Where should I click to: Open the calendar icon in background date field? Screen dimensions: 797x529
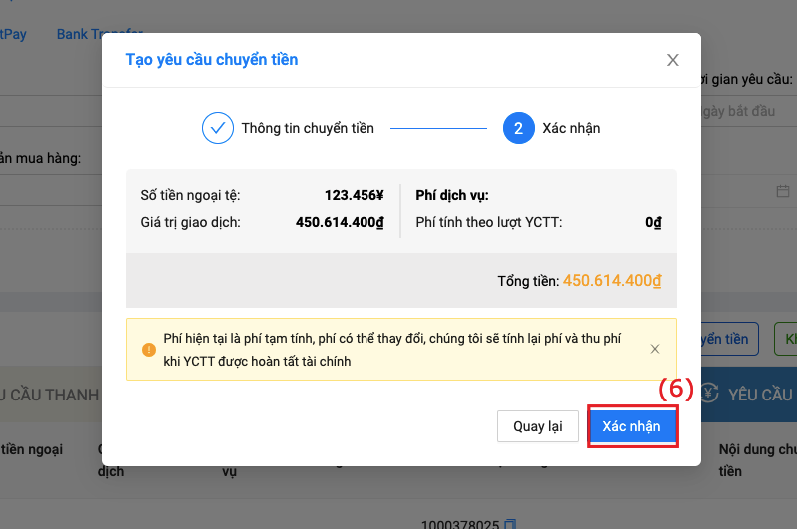782,191
